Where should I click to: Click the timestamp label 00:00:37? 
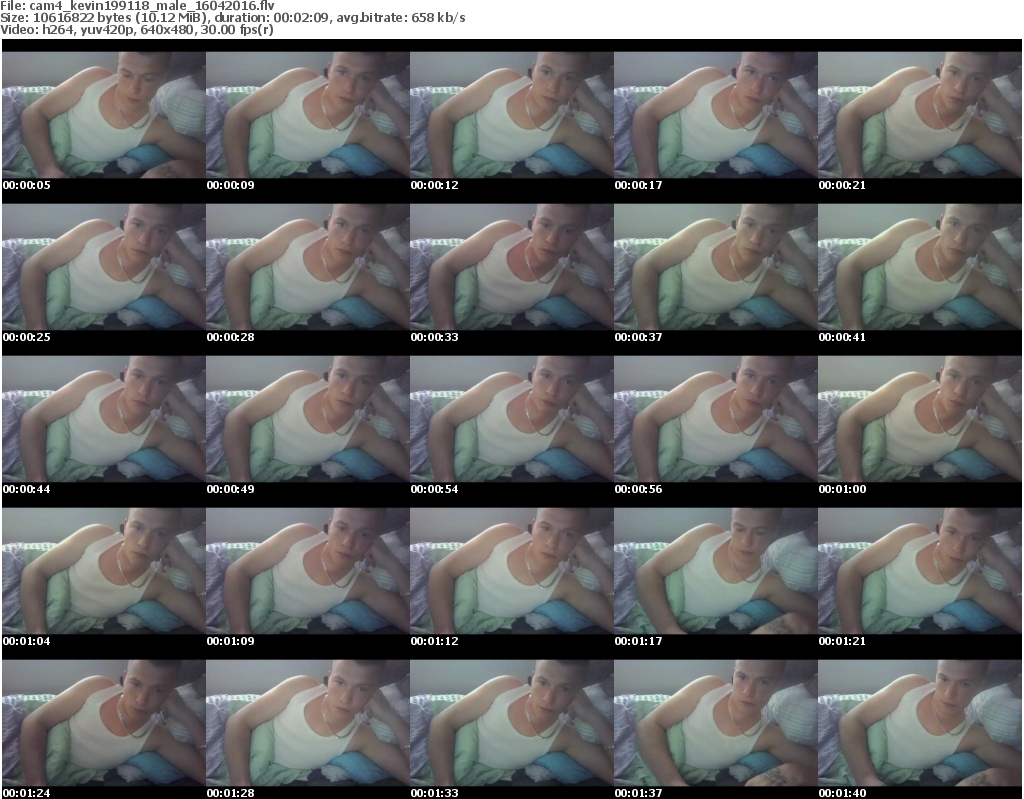[638, 338]
